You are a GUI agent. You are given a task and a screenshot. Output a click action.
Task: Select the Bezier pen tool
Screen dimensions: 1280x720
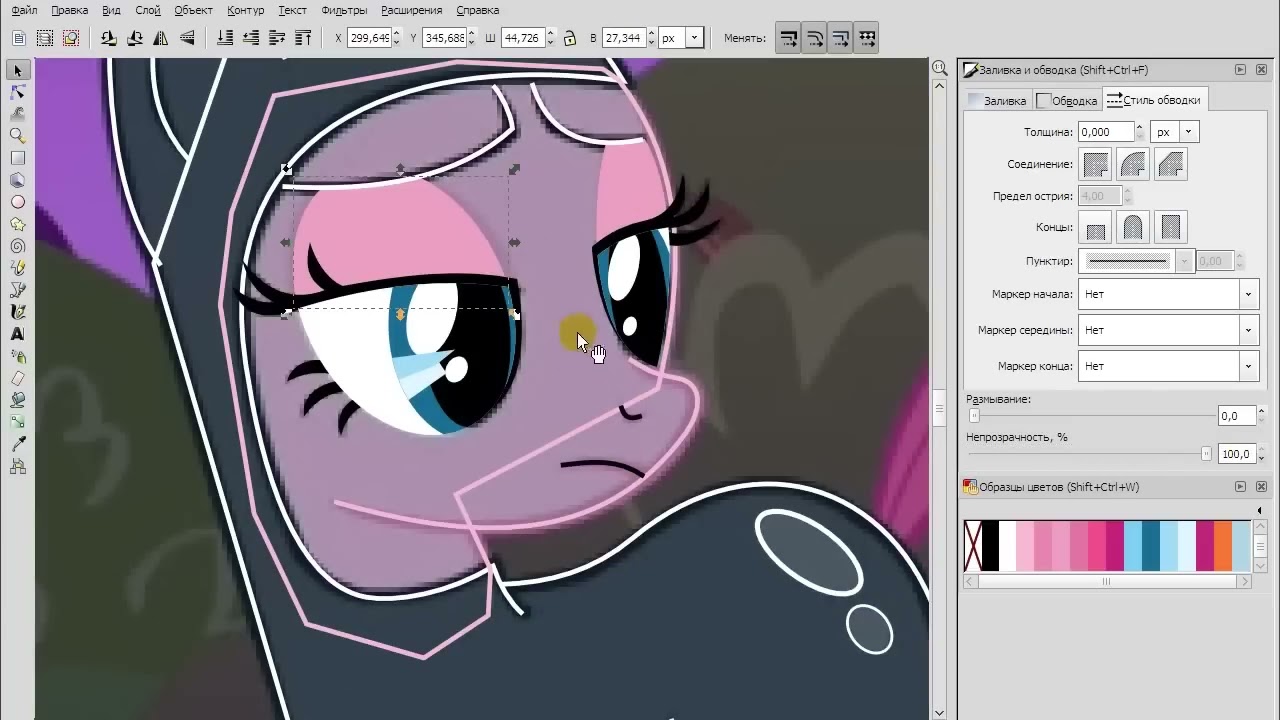17,290
